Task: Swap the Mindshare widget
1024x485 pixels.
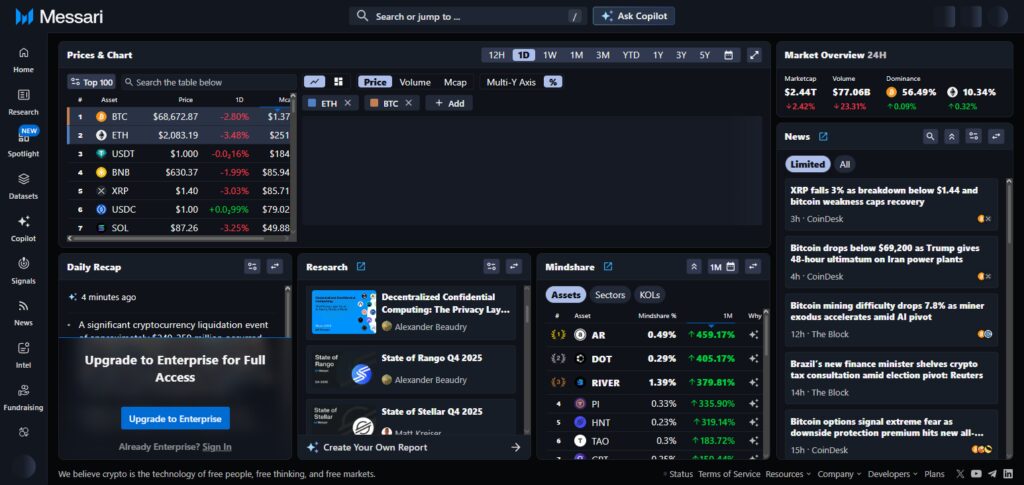Action: click(754, 266)
